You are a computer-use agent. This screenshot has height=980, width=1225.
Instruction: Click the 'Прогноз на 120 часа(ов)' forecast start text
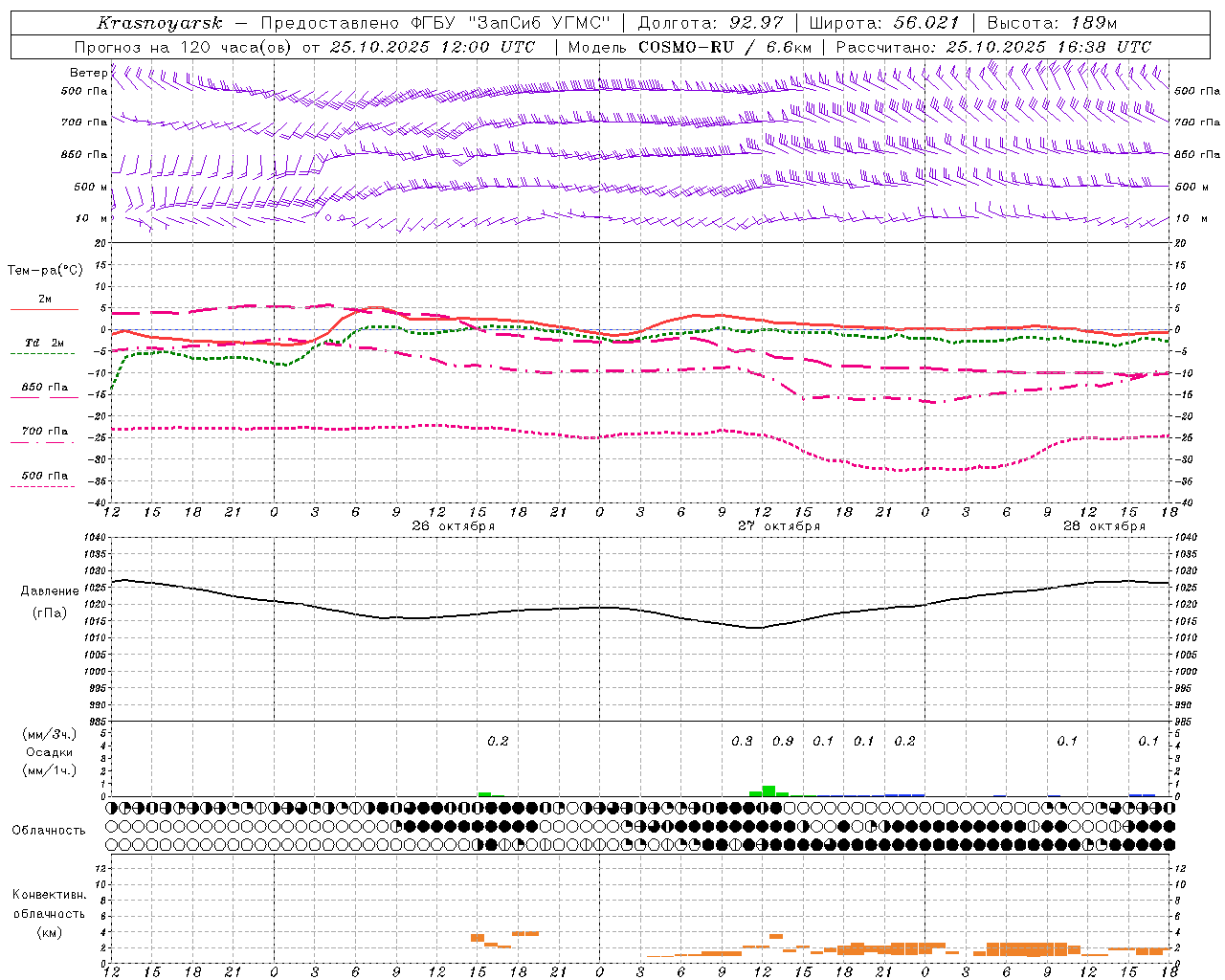point(184,47)
